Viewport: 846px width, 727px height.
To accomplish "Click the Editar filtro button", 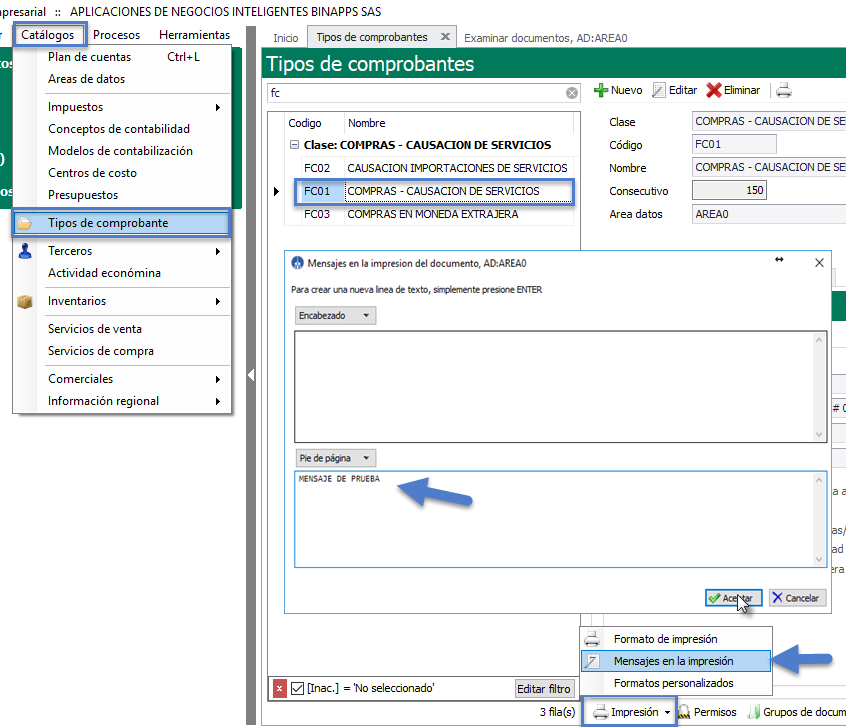I will click(x=544, y=689).
